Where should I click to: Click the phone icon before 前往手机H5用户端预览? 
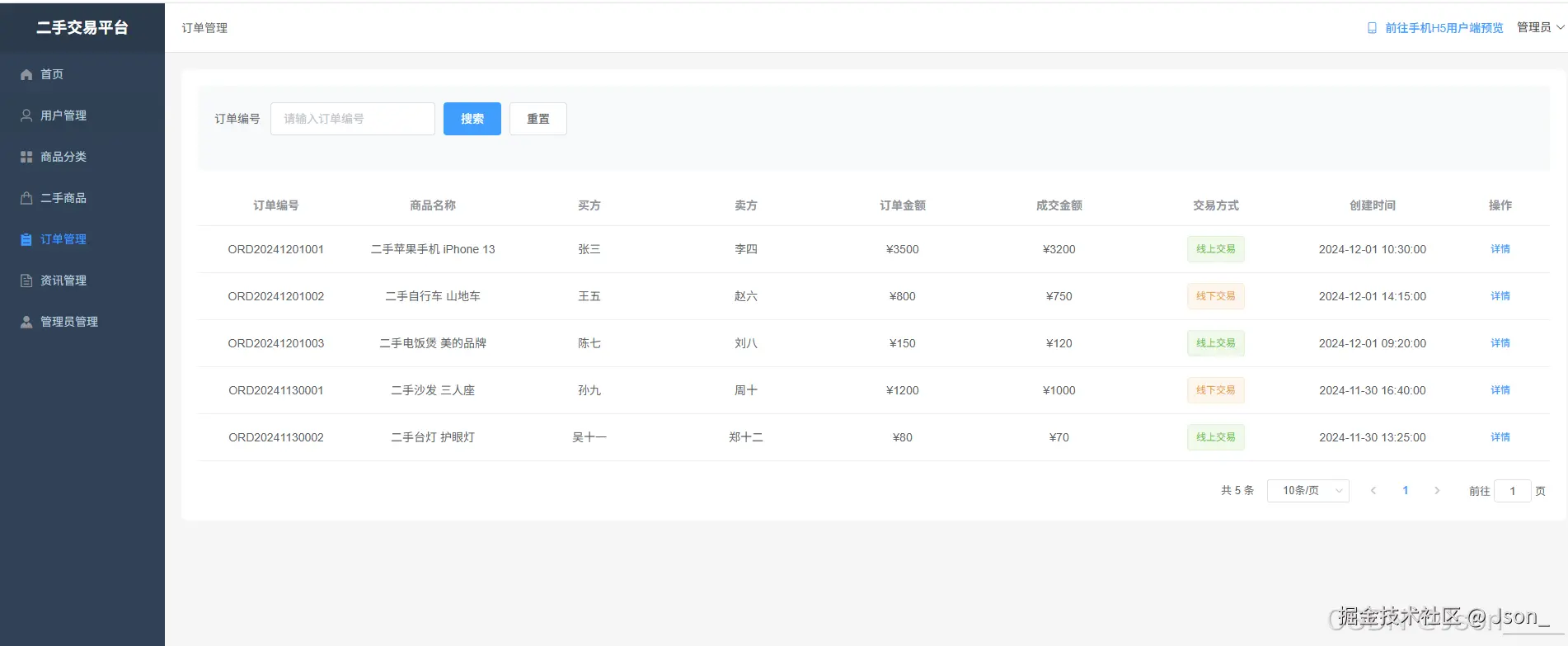(1372, 28)
